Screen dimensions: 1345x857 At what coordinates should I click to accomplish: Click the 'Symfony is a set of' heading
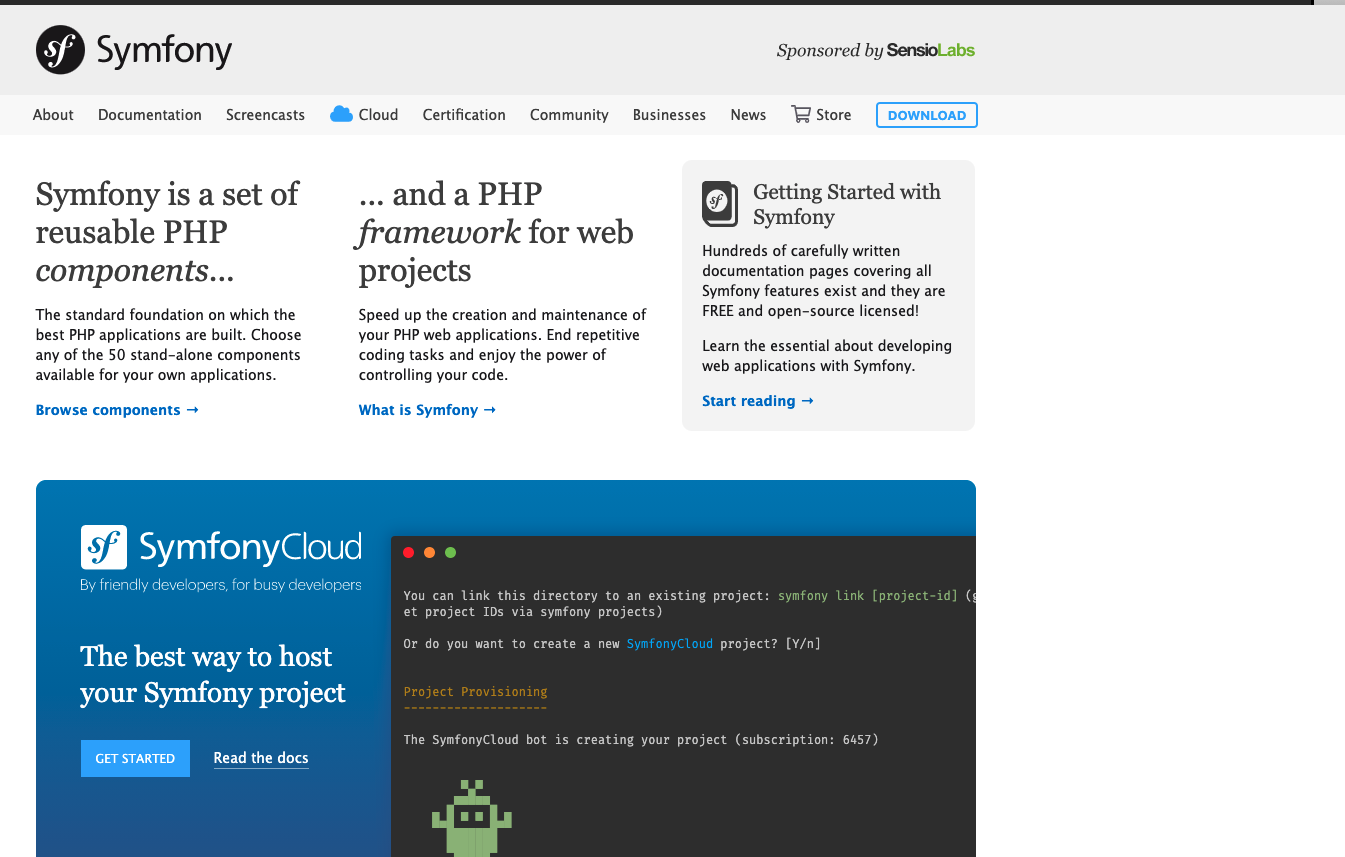(167, 232)
